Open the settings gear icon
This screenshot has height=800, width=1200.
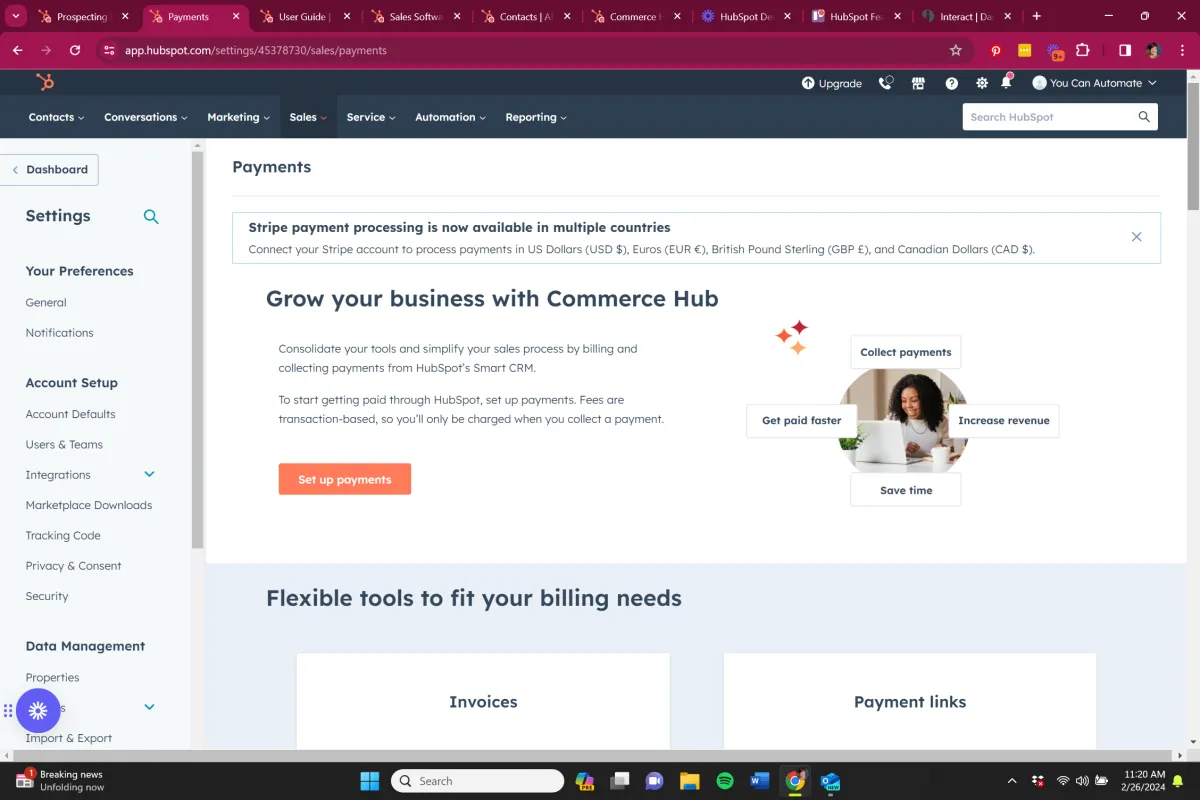(x=981, y=83)
